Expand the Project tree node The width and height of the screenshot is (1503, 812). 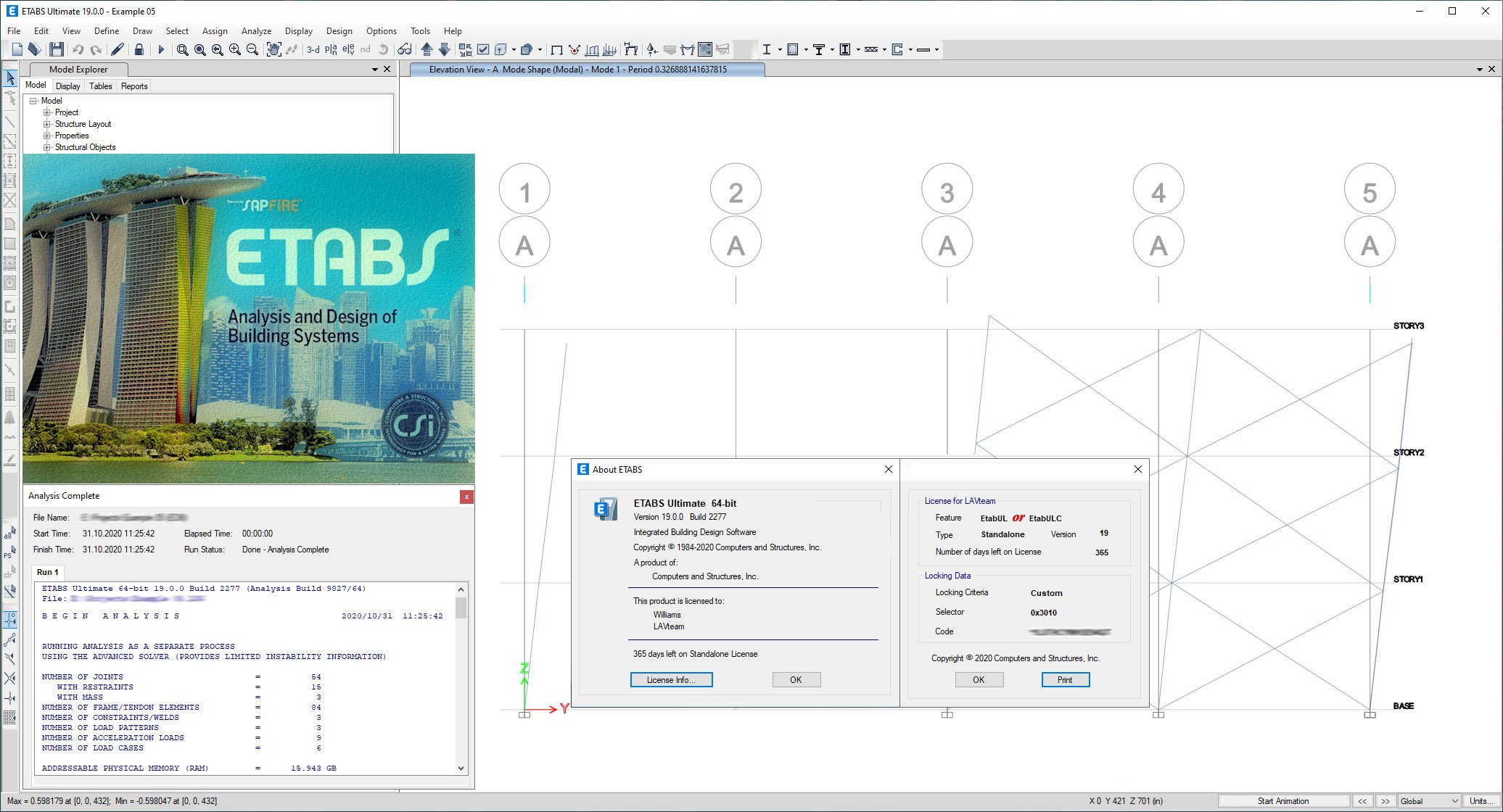(x=47, y=112)
